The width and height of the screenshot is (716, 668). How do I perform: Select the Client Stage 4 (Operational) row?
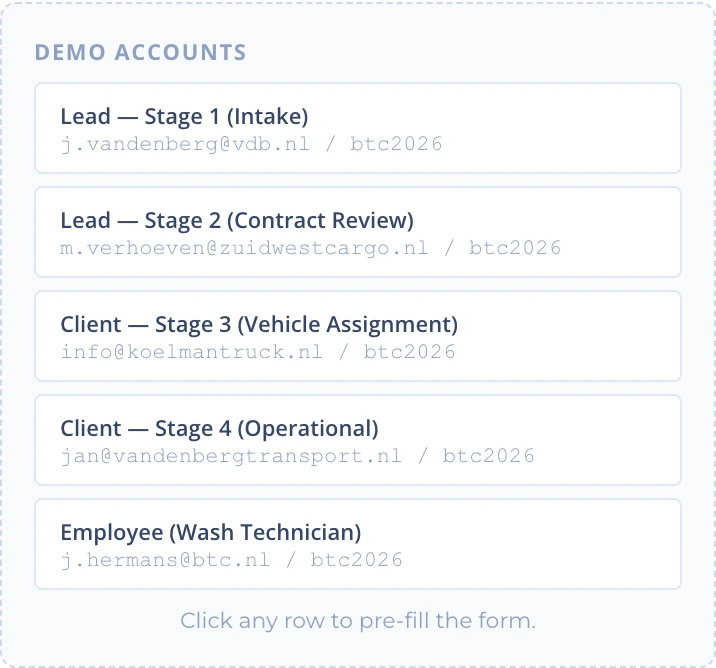click(358, 440)
